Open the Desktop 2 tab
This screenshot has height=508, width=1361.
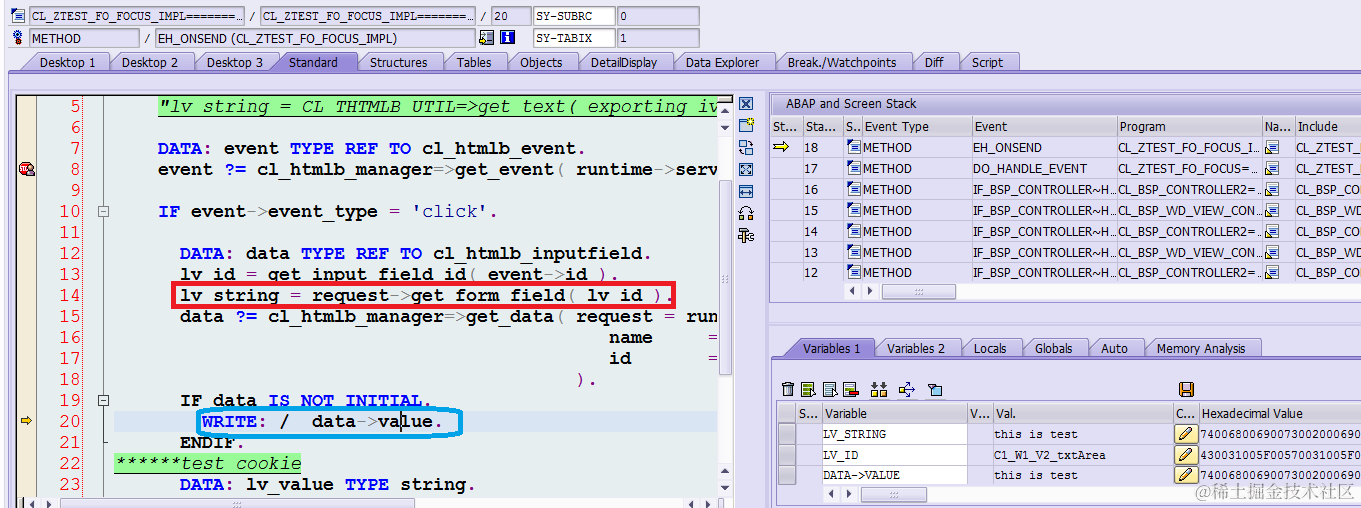[x=150, y=62]
